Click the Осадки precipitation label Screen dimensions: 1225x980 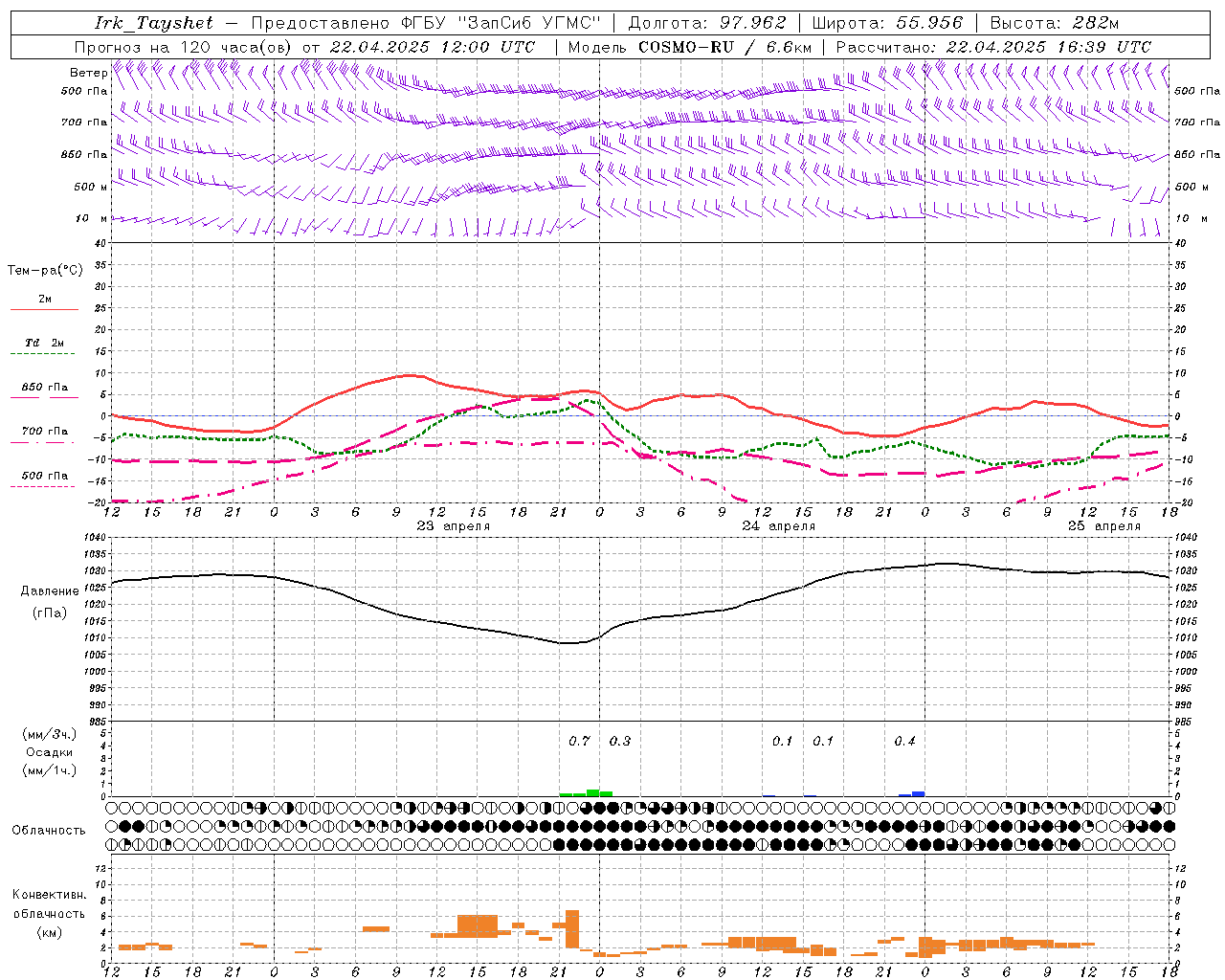tap(50, 752)
